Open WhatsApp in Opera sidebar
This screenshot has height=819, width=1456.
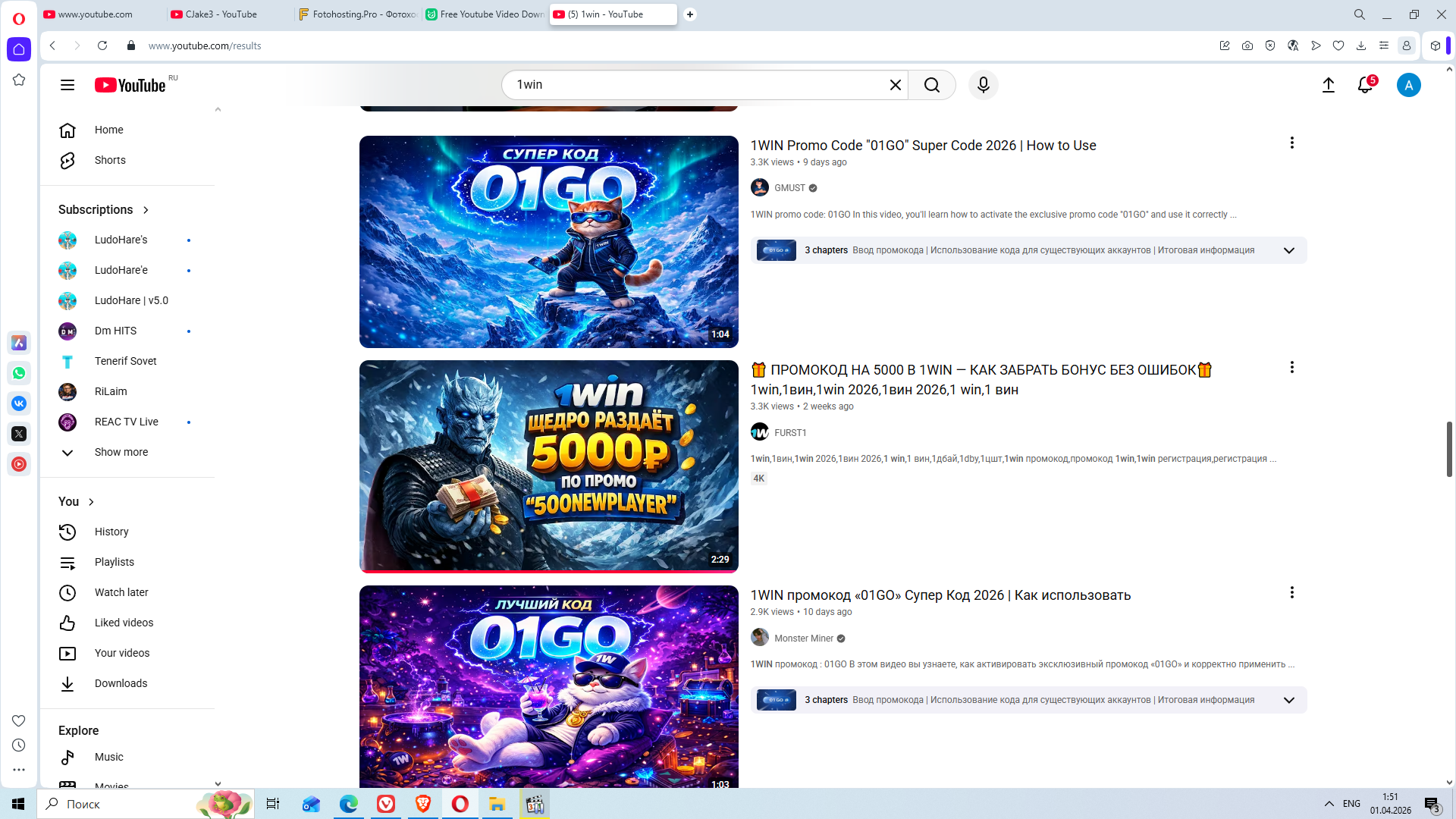(19, 373)
